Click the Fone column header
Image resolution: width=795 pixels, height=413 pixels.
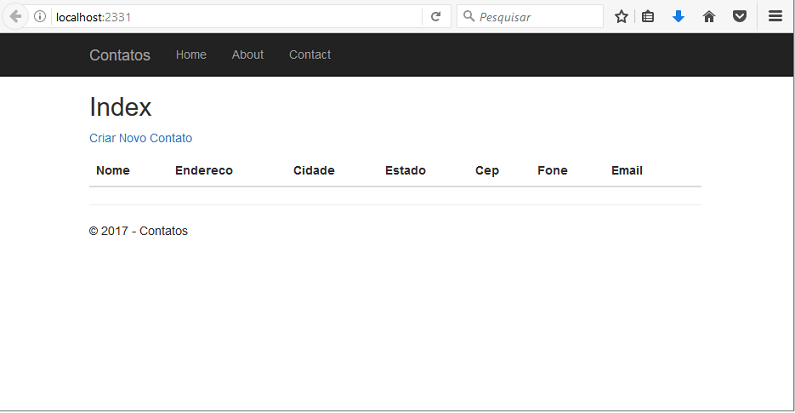[552, 170]
